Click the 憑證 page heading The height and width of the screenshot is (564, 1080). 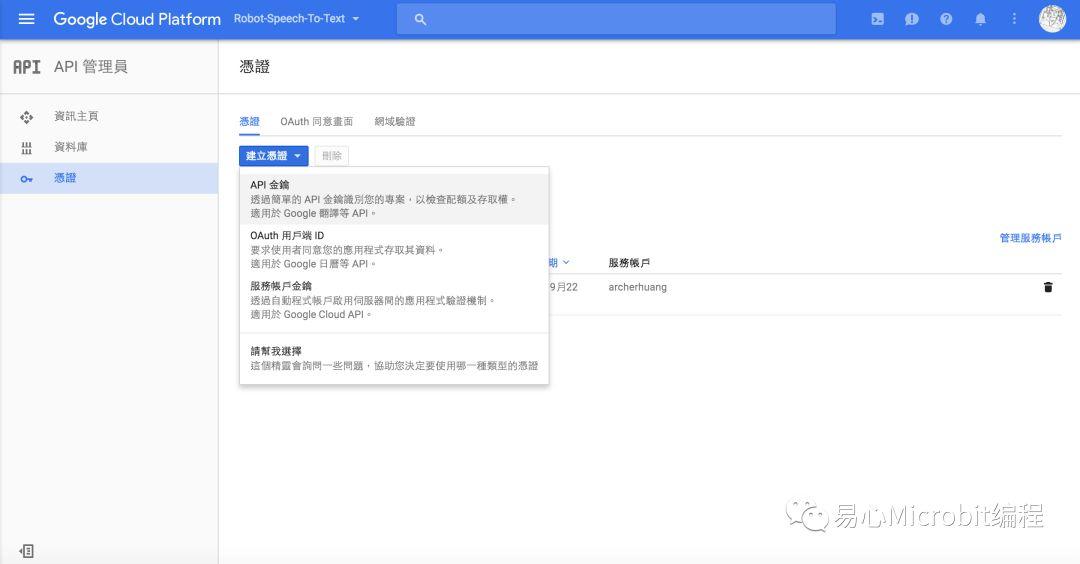(x=254, y=67)
